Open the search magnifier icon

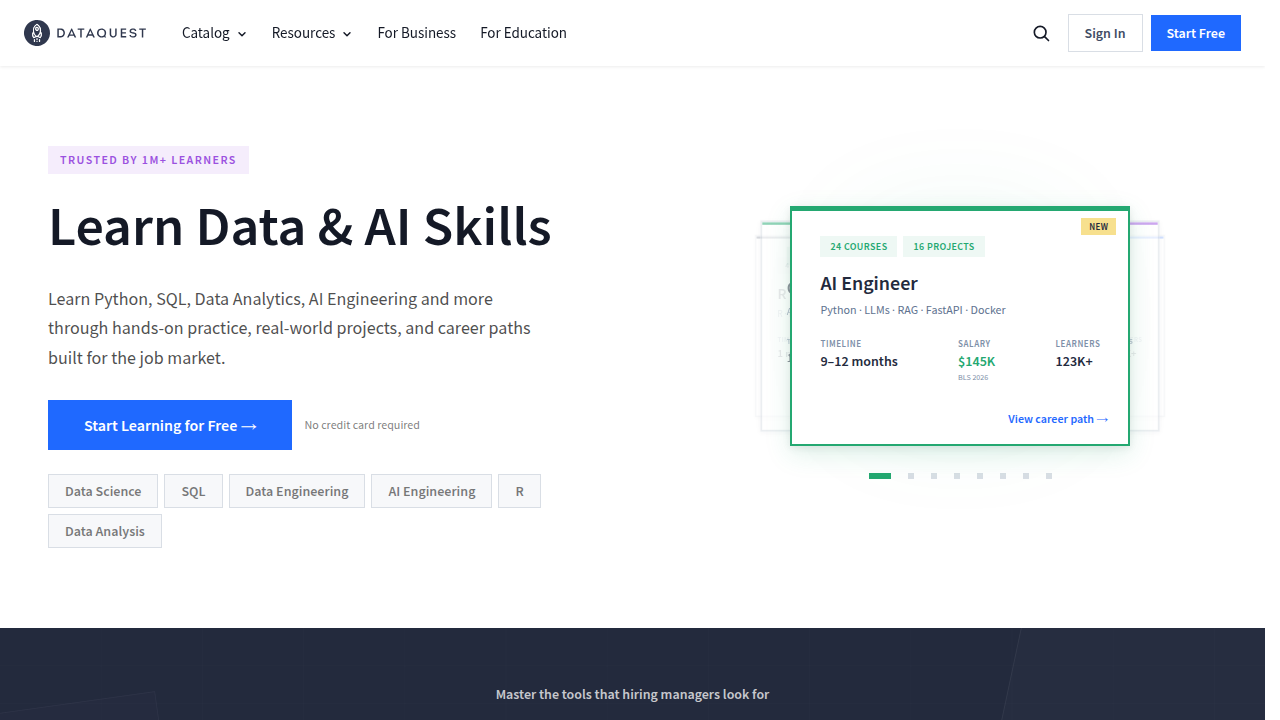(x=1041, y=33)
